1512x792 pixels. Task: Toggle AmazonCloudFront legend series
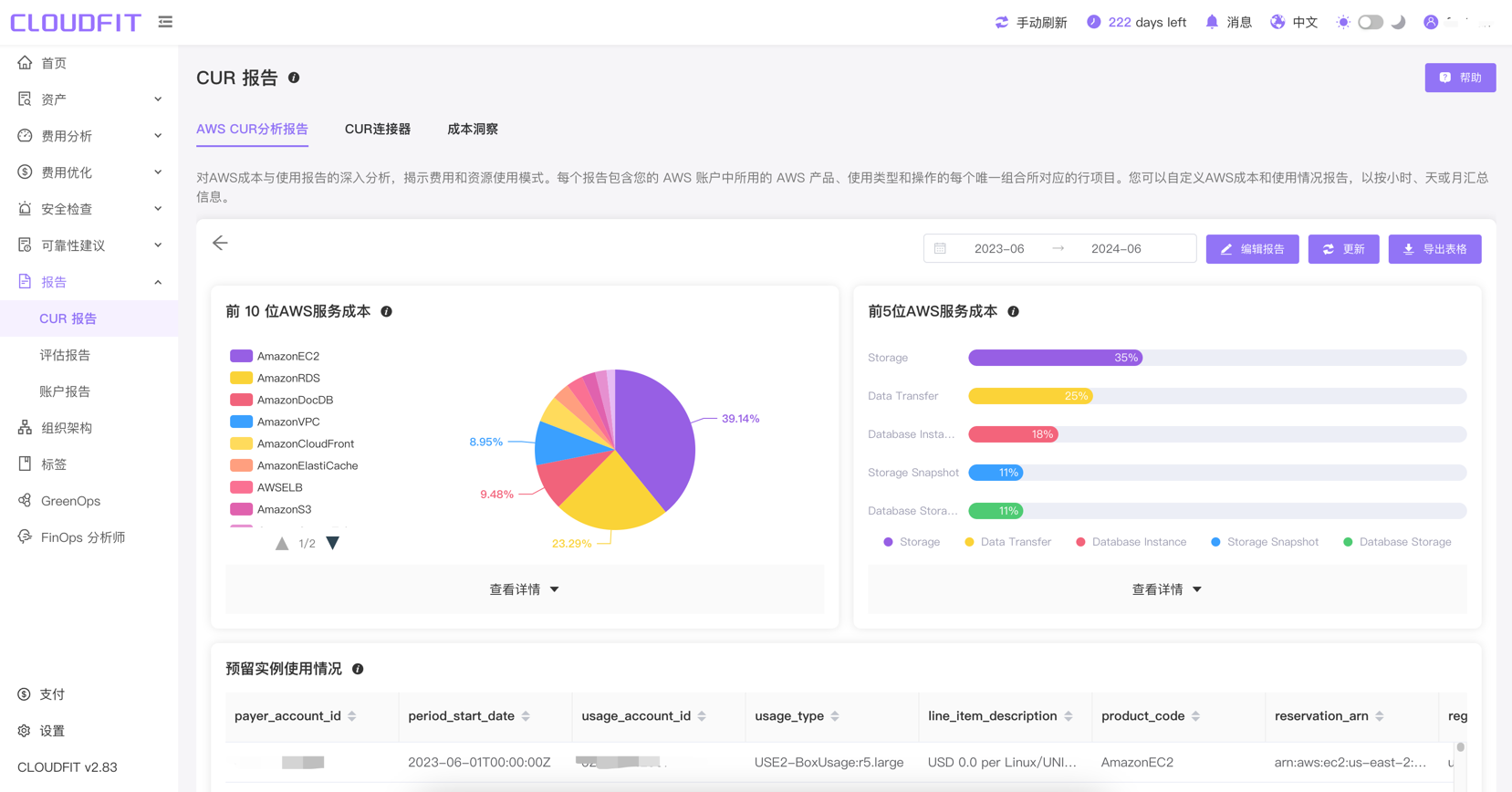tap(292, 443)
